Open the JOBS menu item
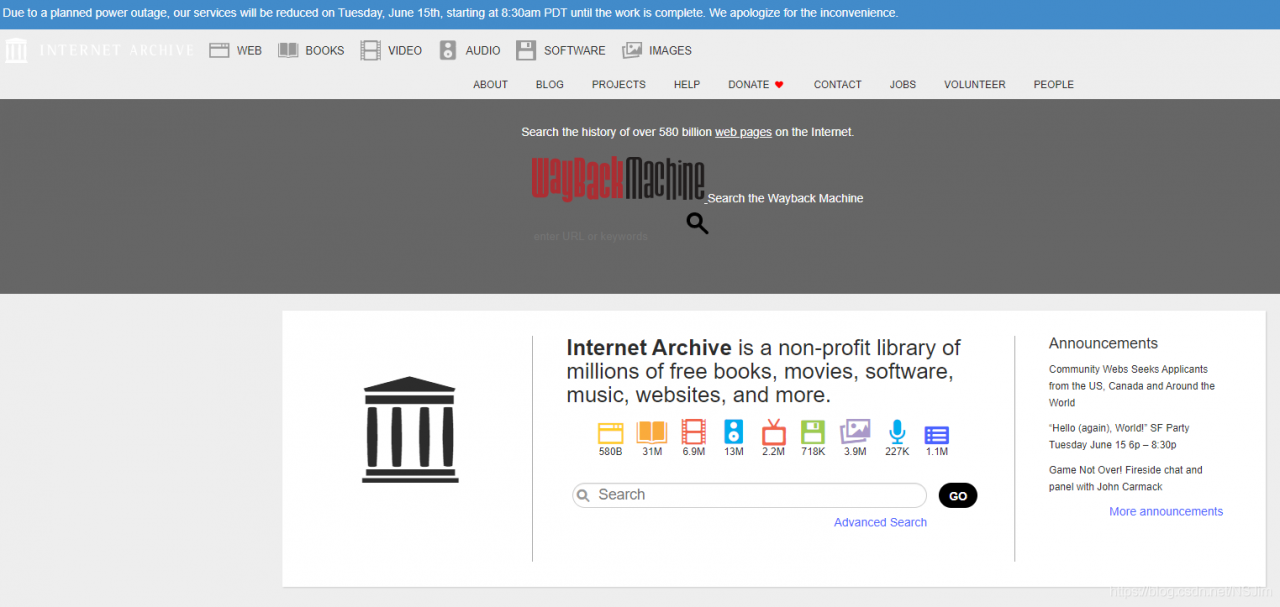This screenshot has width=1280, height=607. (903, 85)
